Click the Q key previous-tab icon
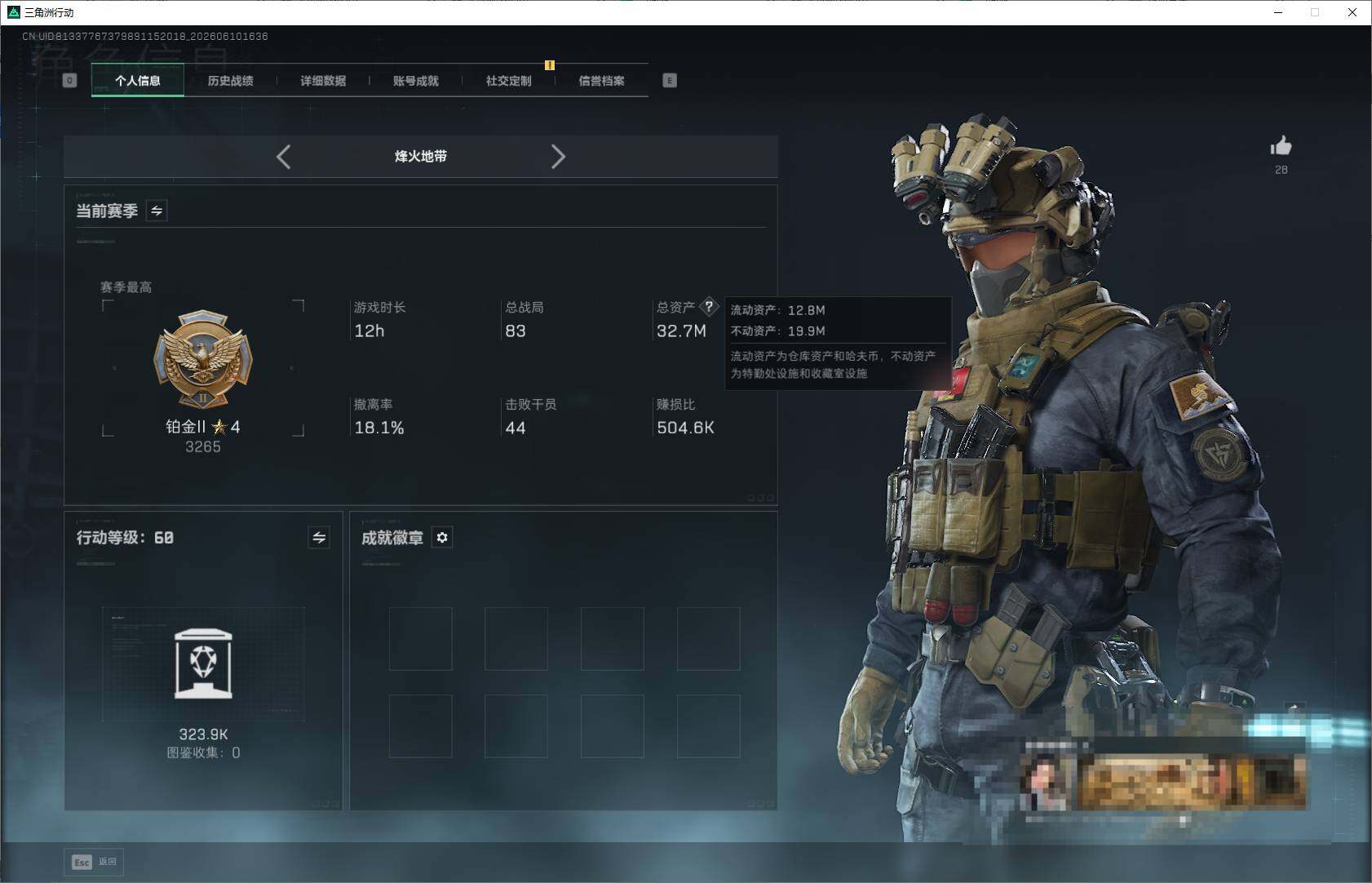Image resolution: width=1372 pixels, height=883 pixels. pos(70,80)
